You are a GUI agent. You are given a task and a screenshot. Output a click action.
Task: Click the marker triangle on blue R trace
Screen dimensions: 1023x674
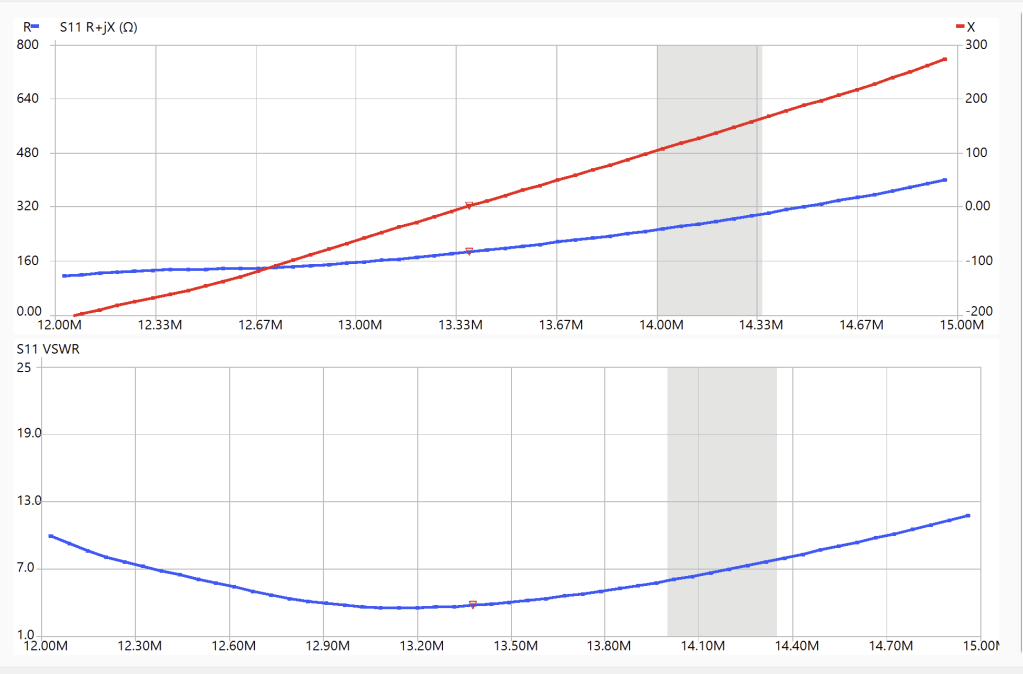pyautogui.click(x=469, y=251)
